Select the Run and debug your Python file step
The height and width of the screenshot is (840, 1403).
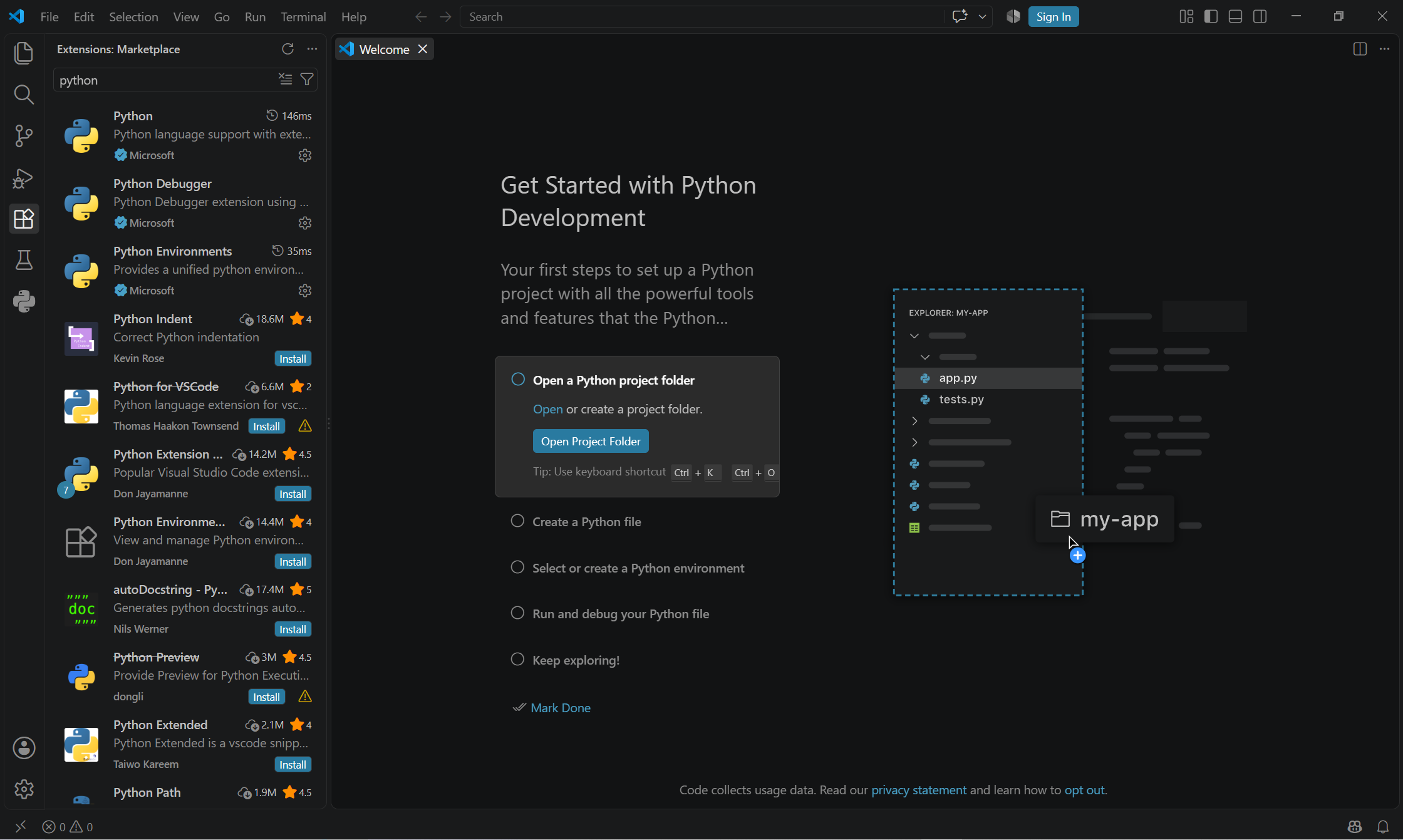click(x=620, y=614)
